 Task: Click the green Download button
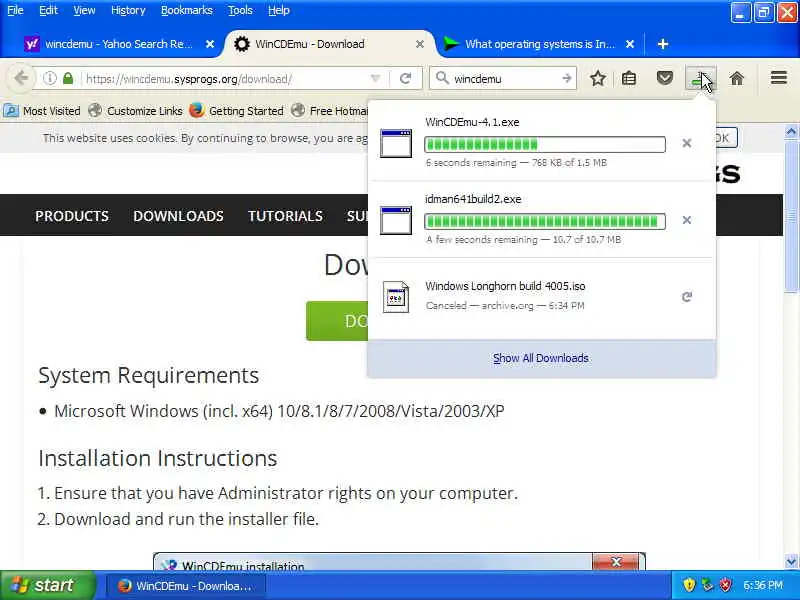point(337,321)
